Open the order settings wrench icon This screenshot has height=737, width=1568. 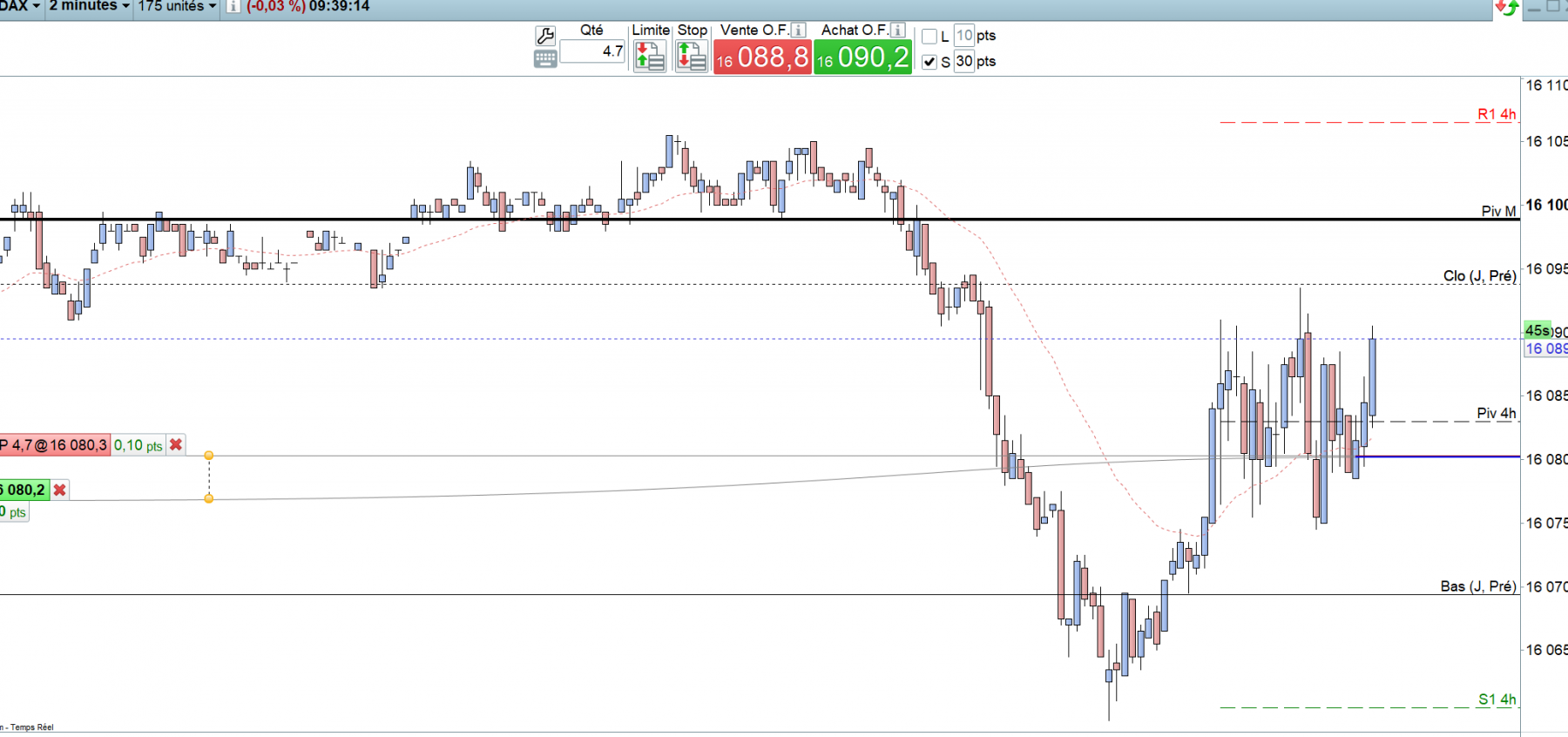point(545,36)
